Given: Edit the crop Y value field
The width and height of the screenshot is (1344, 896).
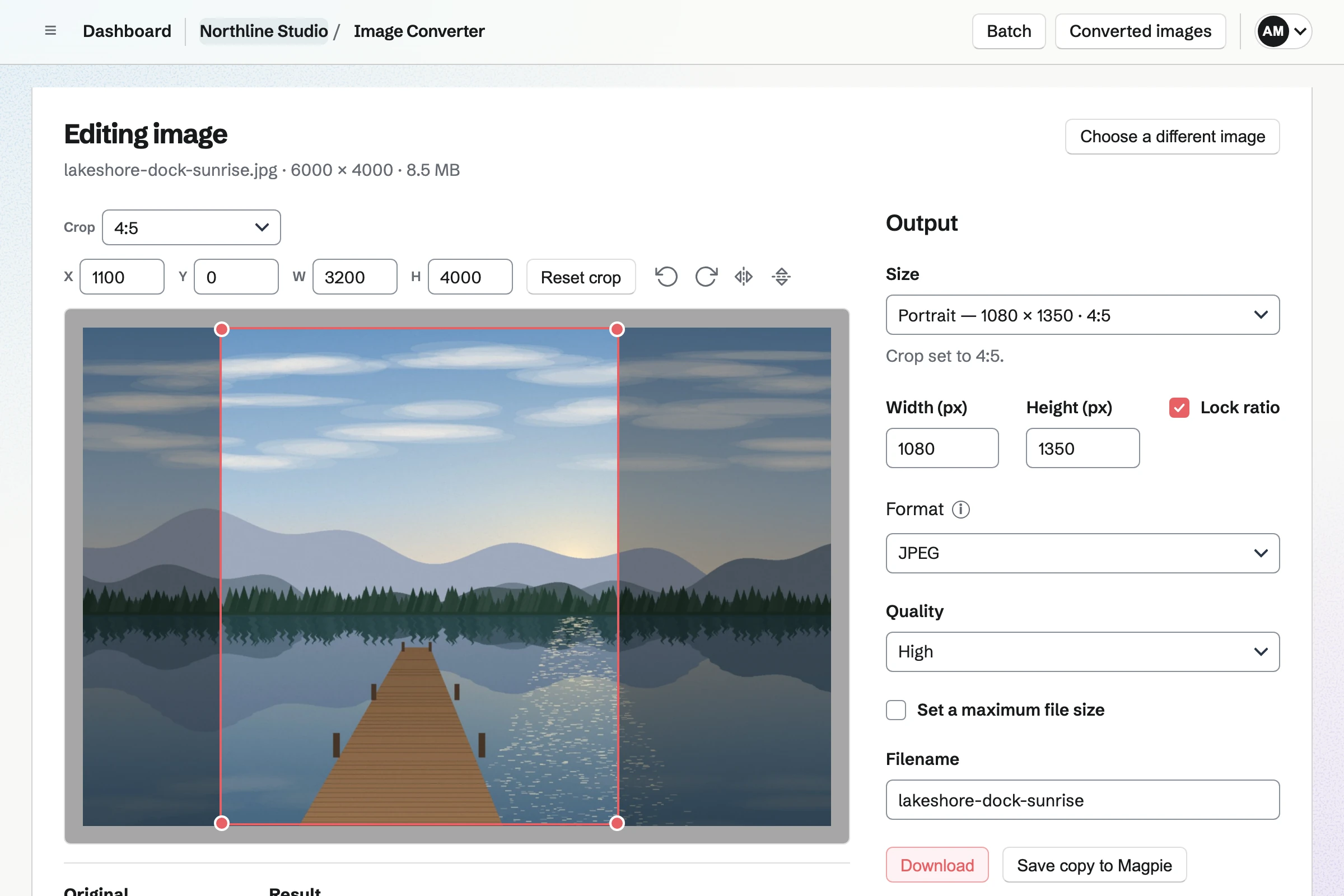Looking at the screenshot, I should coord(236,277).
